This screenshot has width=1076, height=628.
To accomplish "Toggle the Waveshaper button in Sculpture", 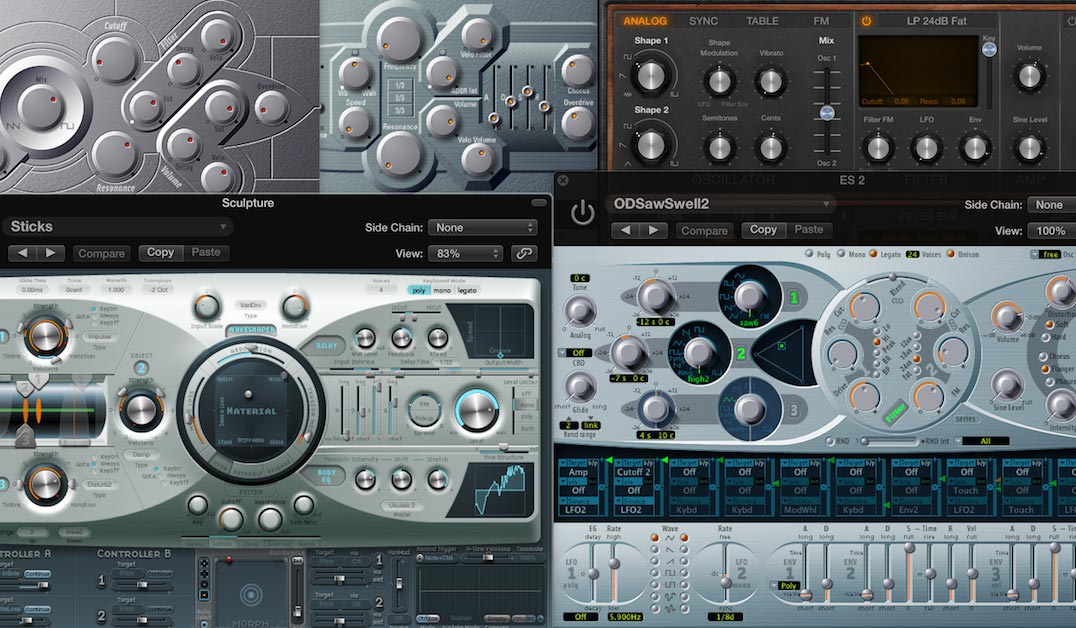I will tap(251, 329).
